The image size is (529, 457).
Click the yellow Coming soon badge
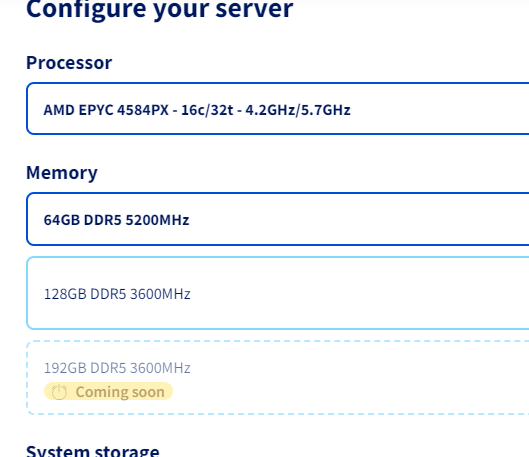pyautogui.click(x=108, y=392)
